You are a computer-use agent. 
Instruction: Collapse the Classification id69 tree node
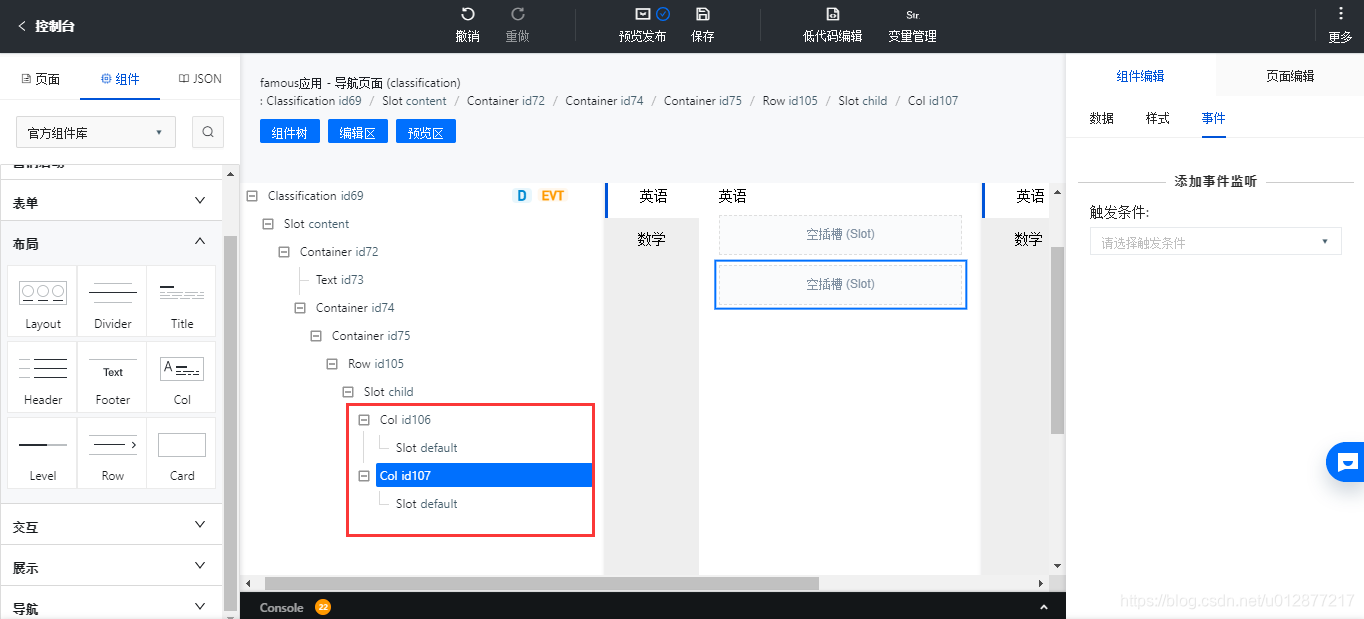tap(252, 196)
